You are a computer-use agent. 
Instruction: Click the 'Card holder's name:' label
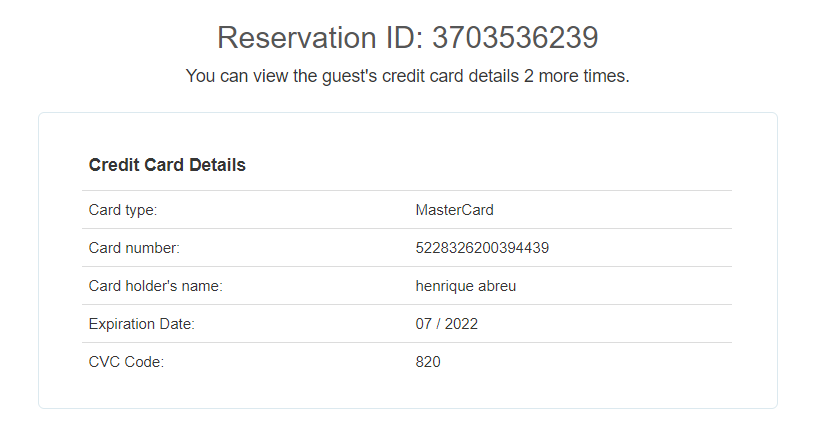coord(155,286)
